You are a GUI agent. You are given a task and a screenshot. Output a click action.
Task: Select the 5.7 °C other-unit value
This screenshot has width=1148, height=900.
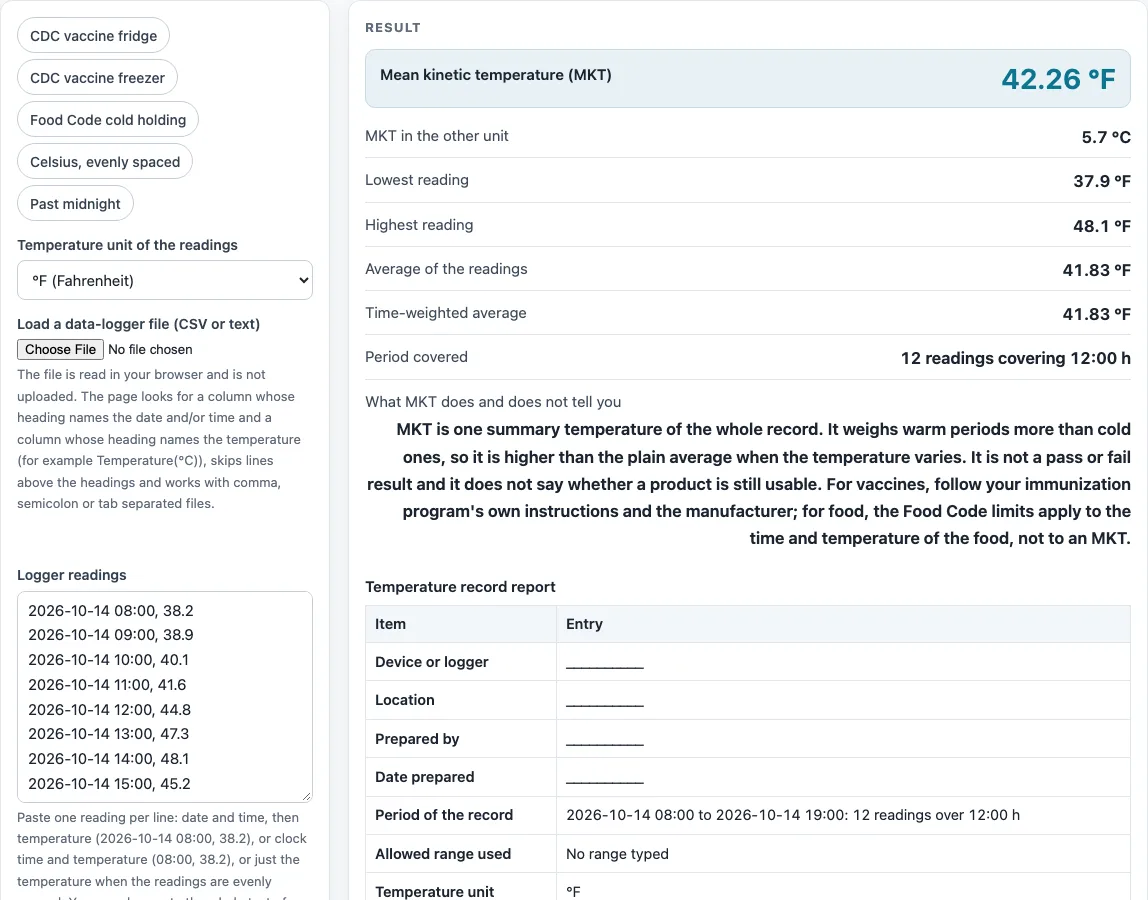[1106, 137]
